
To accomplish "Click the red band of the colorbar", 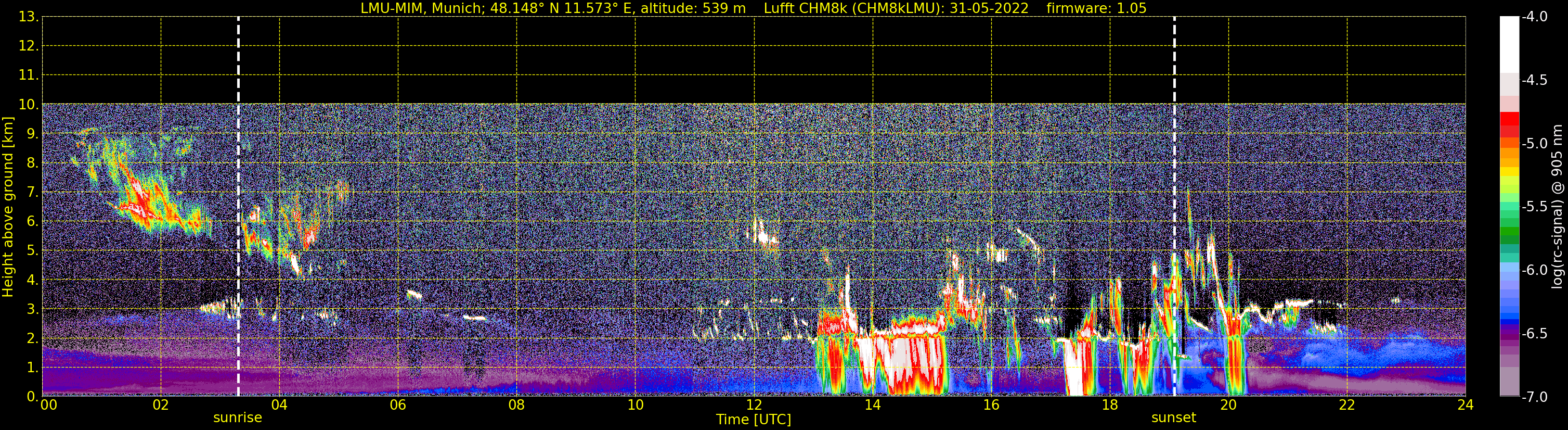I will coord(1510,124).
